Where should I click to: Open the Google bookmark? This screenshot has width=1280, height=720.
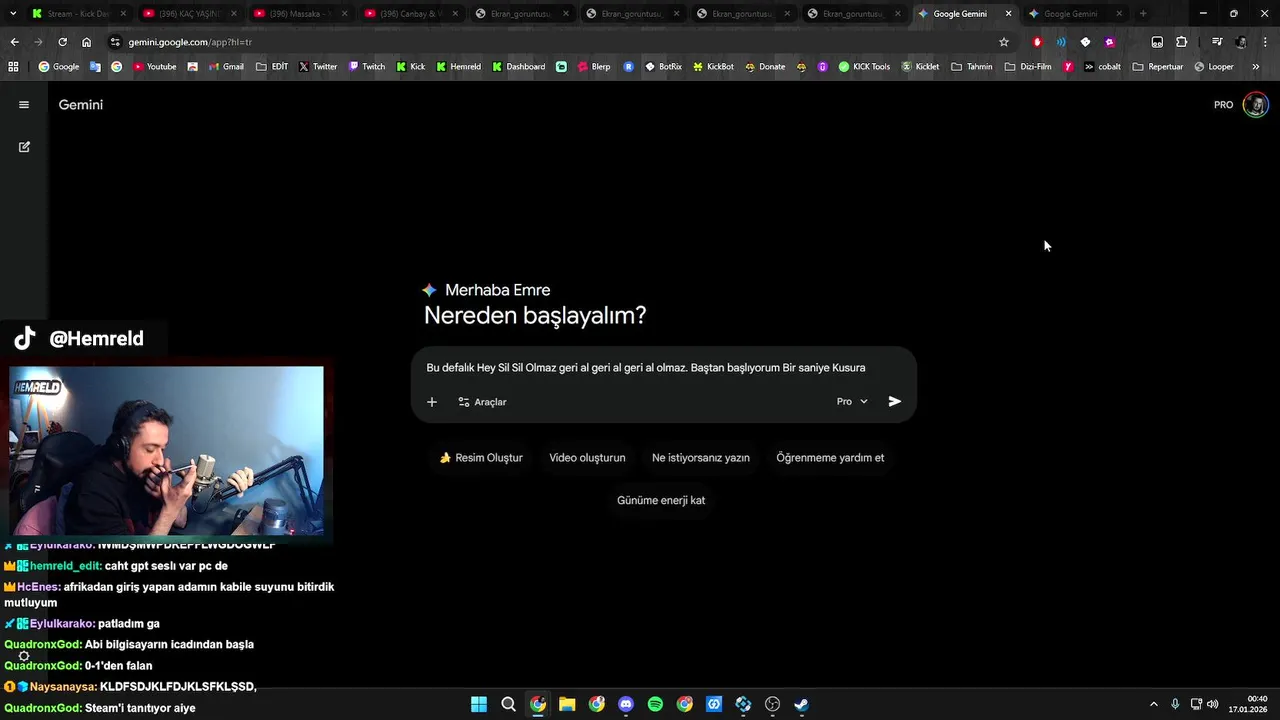click(59, 67)
